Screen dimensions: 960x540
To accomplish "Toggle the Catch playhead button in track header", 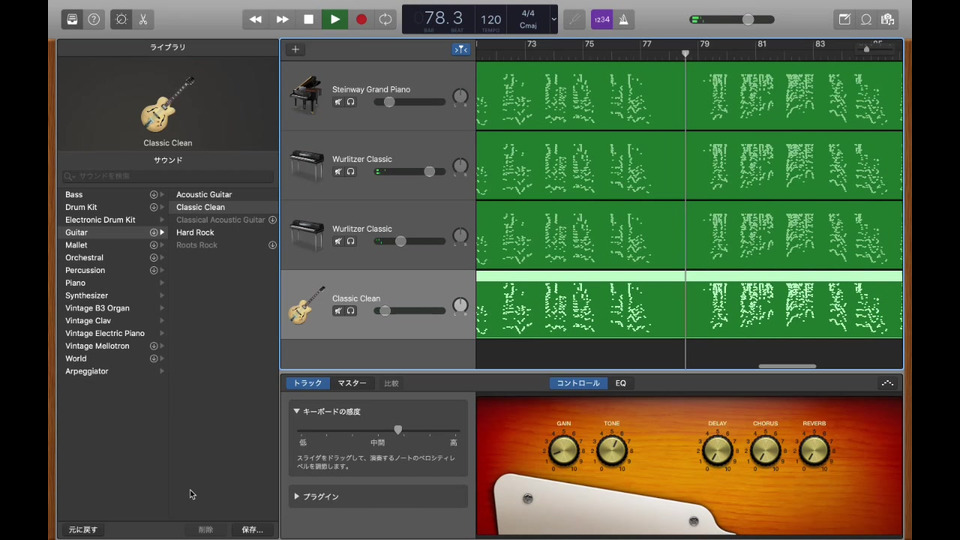I will click(461, 49).
